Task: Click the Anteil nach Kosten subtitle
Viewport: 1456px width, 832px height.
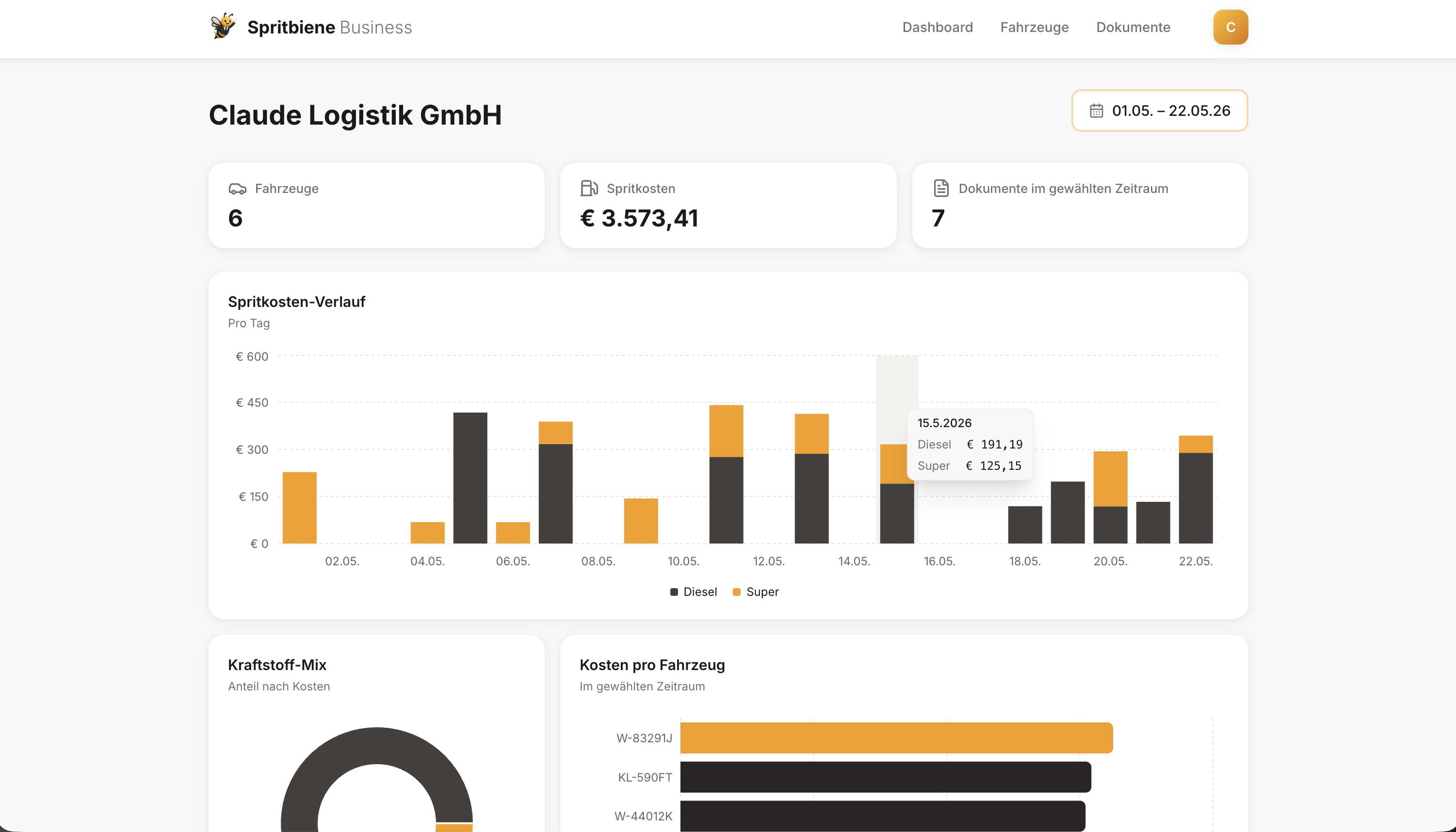Action: 279,686
